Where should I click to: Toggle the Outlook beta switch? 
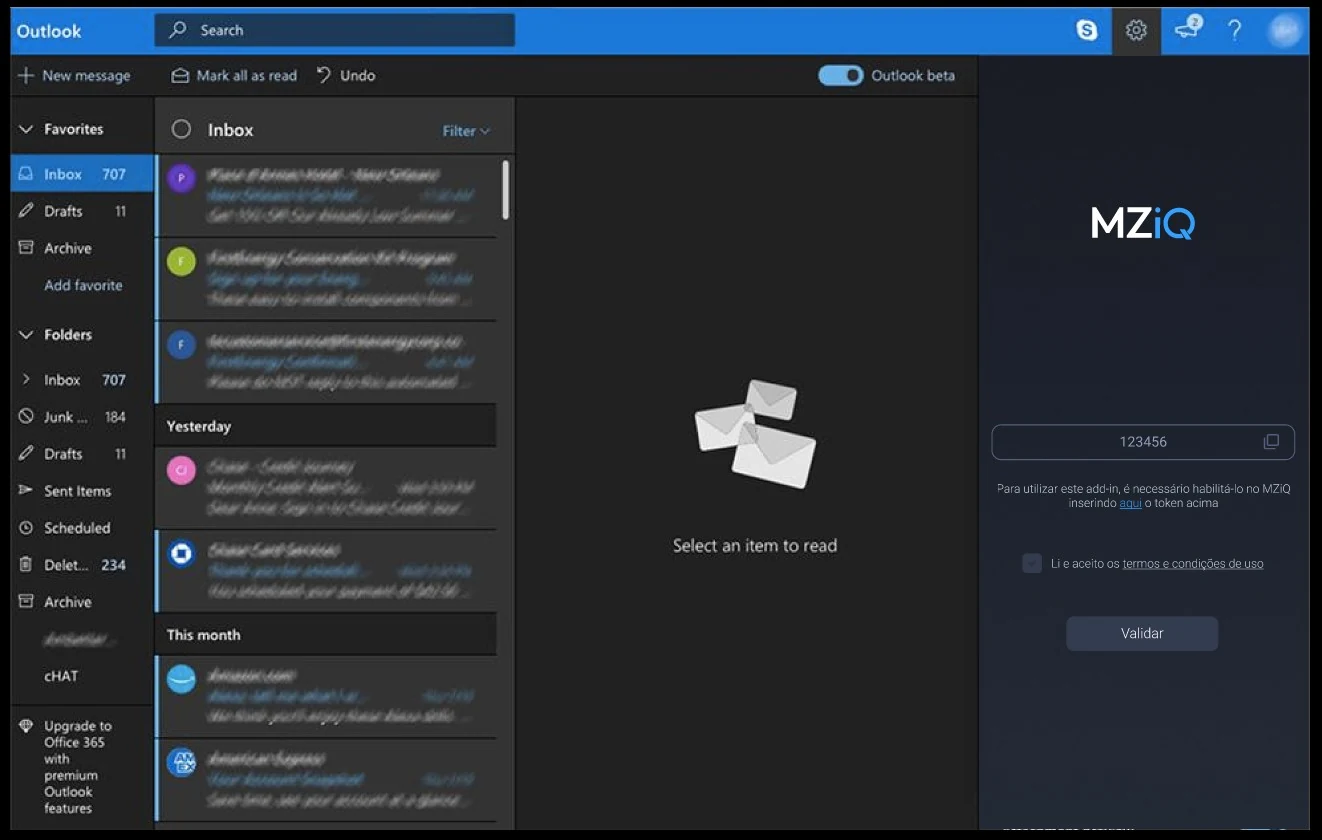point(840,75)
